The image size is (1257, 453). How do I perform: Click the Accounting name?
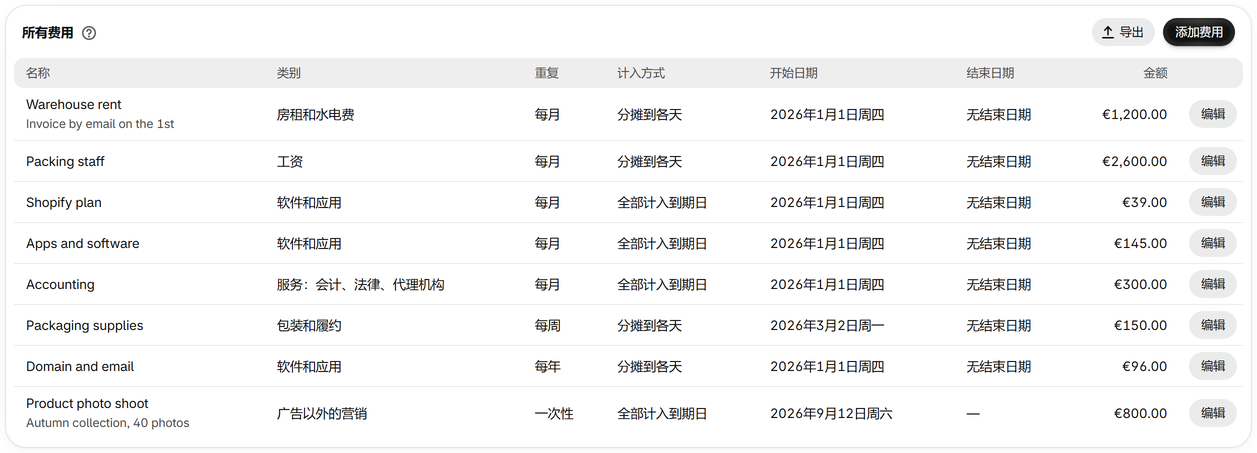pos(60,284)
